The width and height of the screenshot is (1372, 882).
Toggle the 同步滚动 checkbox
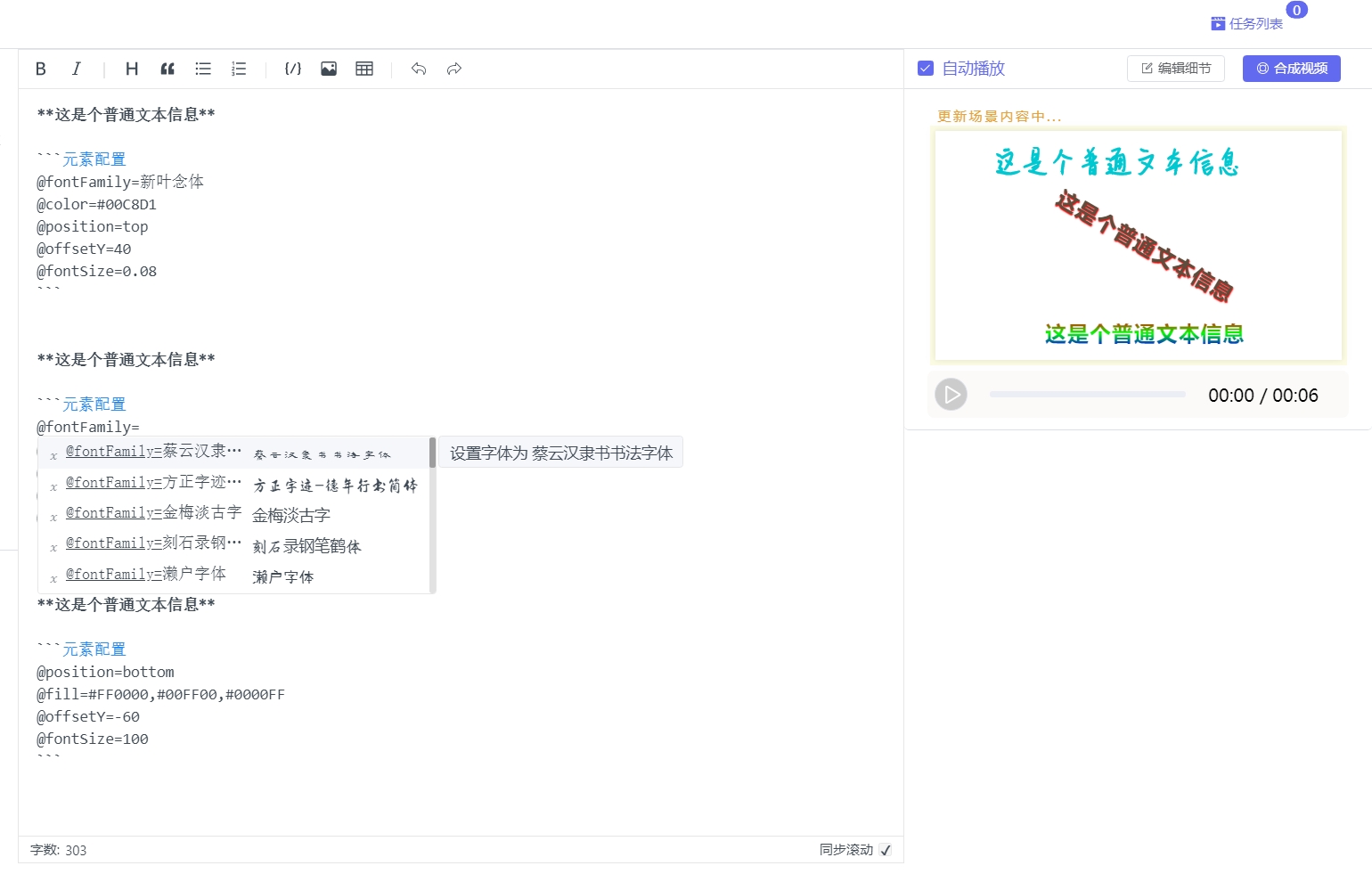tap(886, 850)
